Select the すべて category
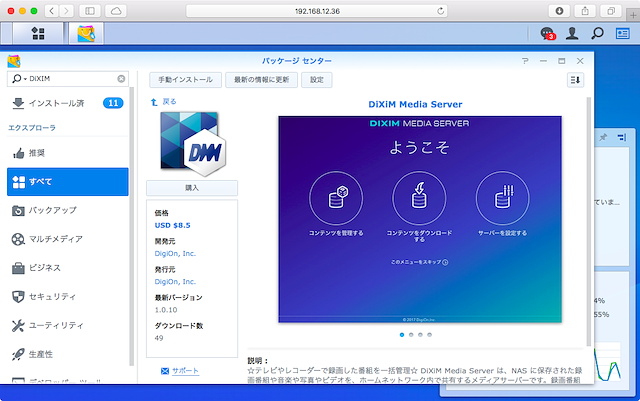This screenshot has width=640, height=401. pyautogui.click(x=68, y=182)
